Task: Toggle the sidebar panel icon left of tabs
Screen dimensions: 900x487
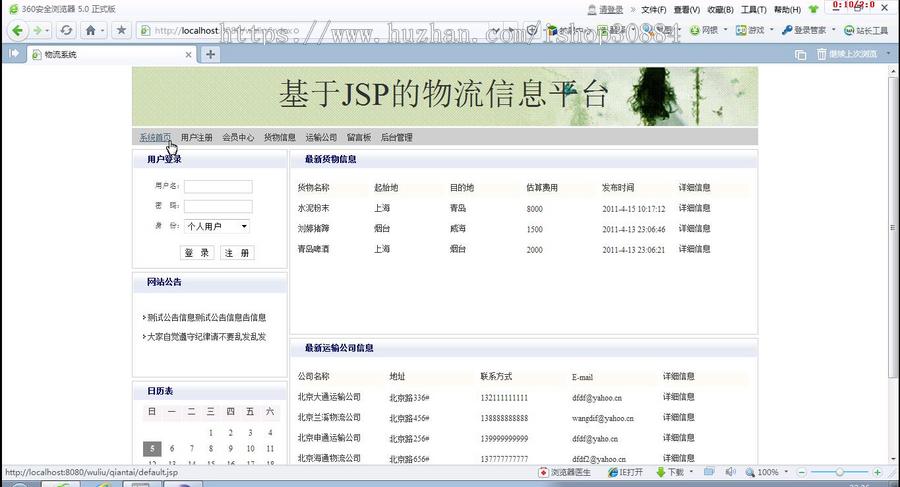Action: (14, 54)
